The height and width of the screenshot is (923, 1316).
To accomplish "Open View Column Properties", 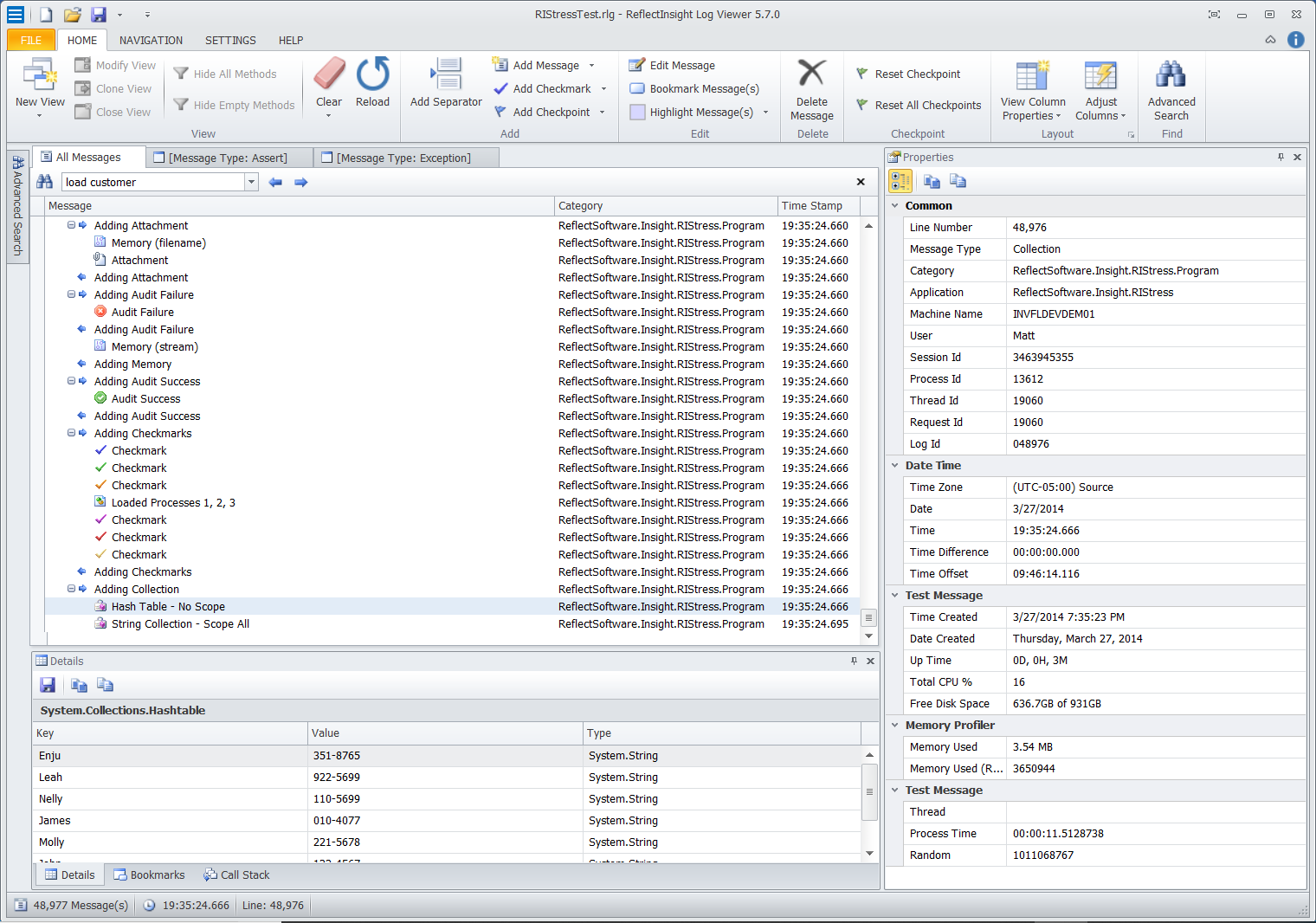I will pos(1033,89).
